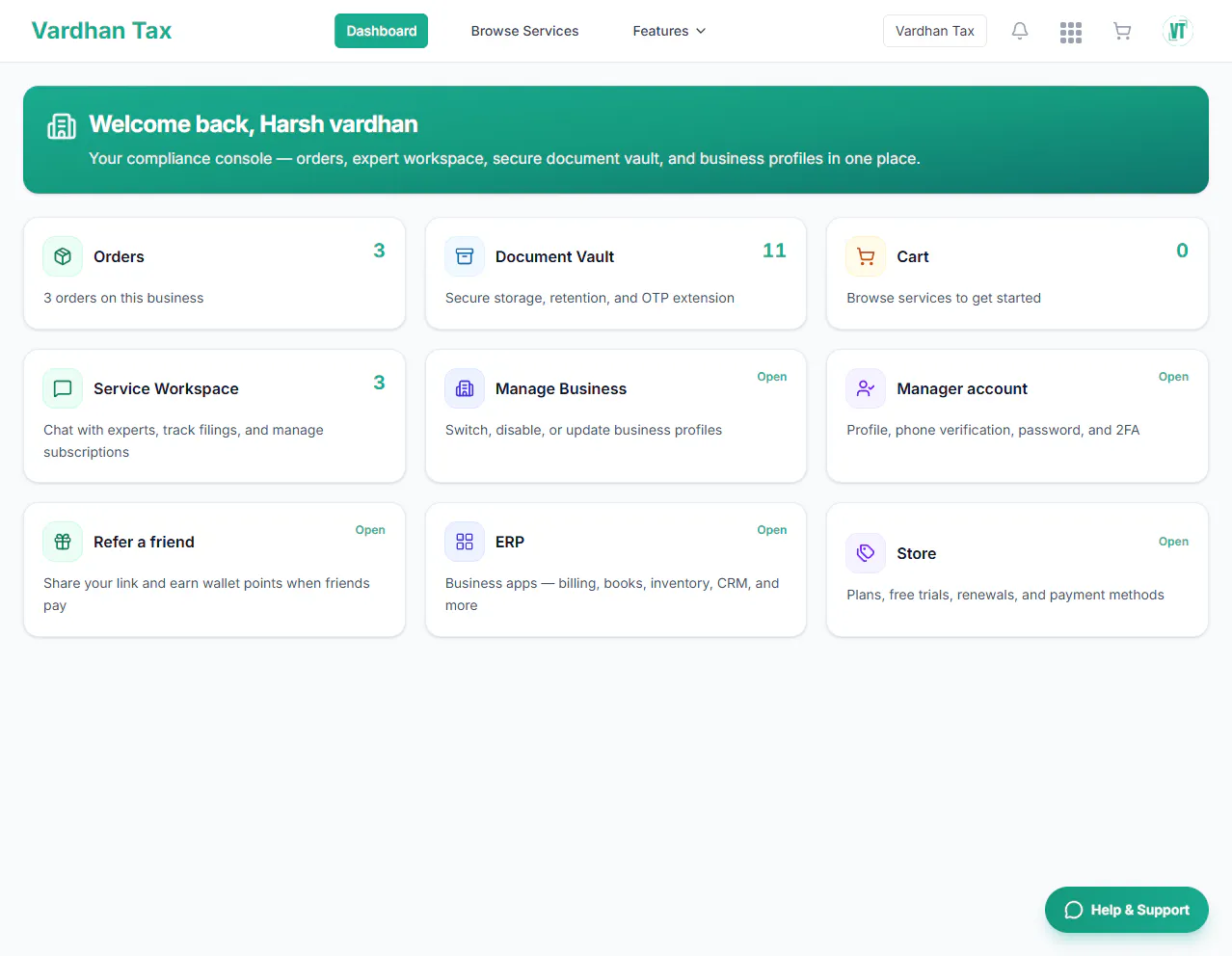Click Open label on Manager account card
Viewport: 1232px width, 956px height.
pyautogui.click(x=1173, y=377)
